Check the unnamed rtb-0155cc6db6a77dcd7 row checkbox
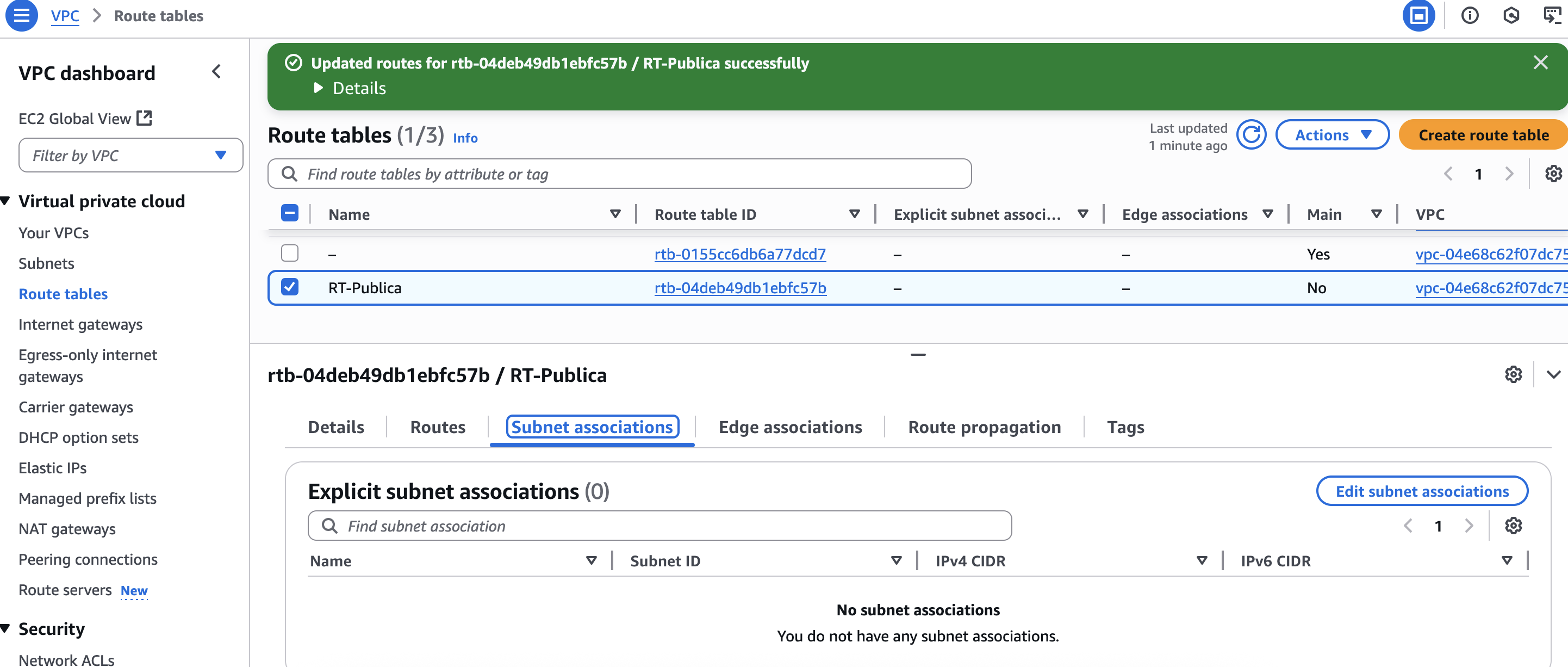This screenshot has width=1568, height=667. point(290,253)
